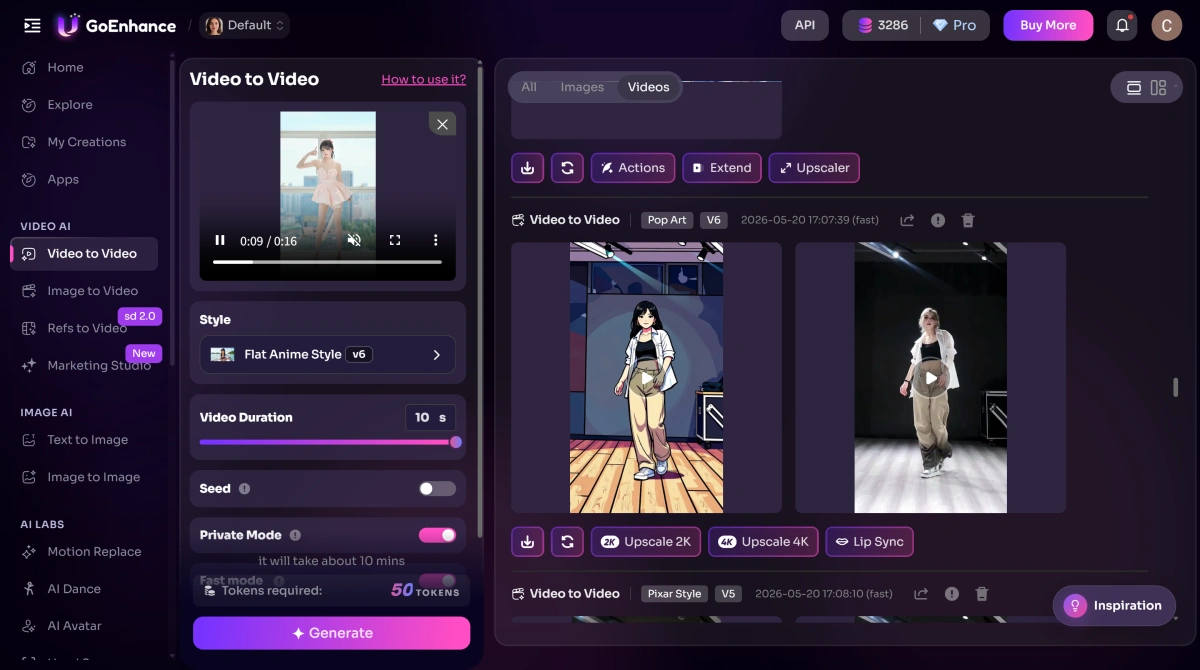Unmute the preview video
This screenshot has height=670, width=1200.
click(354, 241)
